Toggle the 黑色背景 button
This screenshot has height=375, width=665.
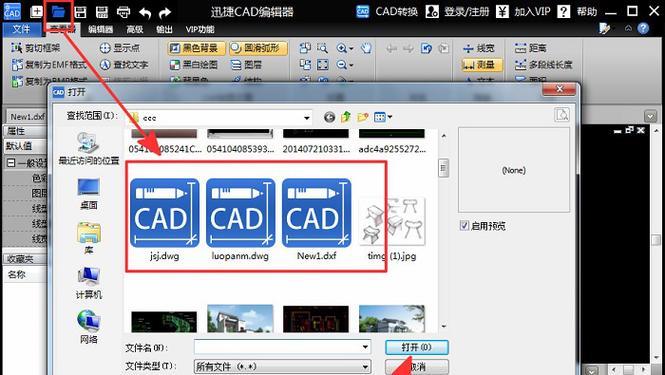coord(197,48)
